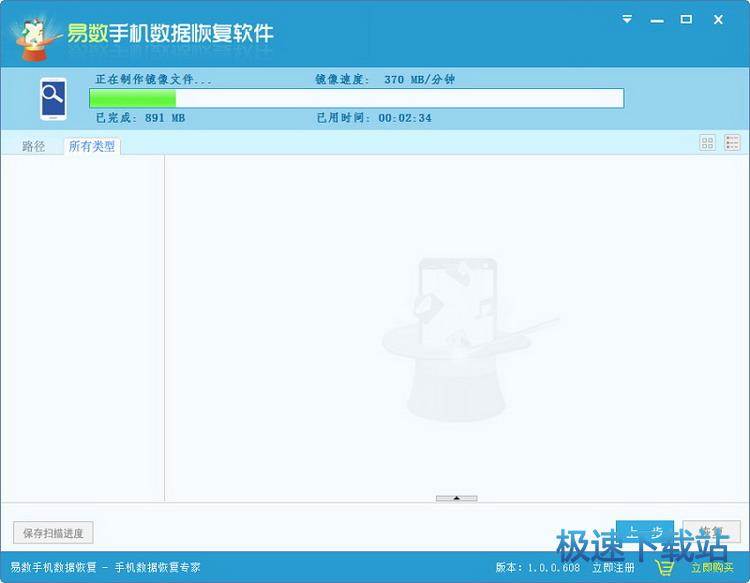The width and height of the screenshot is (750, 583).
Task: Open the 立即购买 link
Action: pos(712,568)
